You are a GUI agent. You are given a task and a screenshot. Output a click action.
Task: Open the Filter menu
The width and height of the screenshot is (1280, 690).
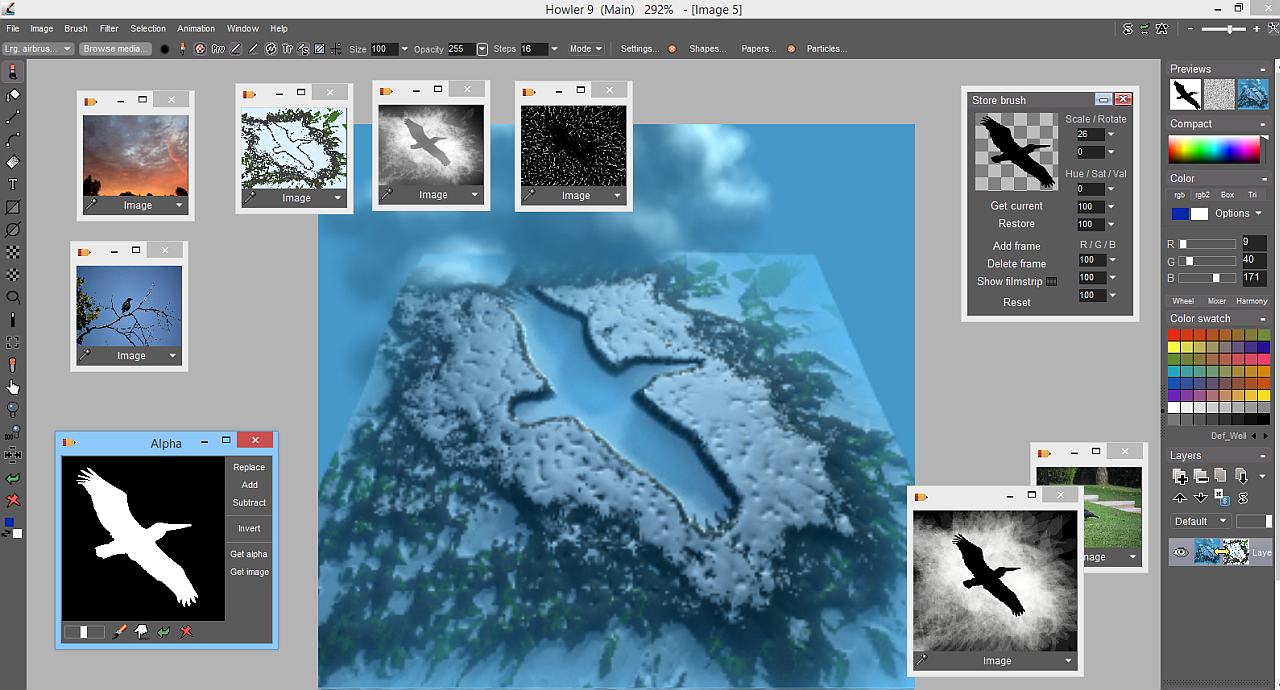(109, 28)
